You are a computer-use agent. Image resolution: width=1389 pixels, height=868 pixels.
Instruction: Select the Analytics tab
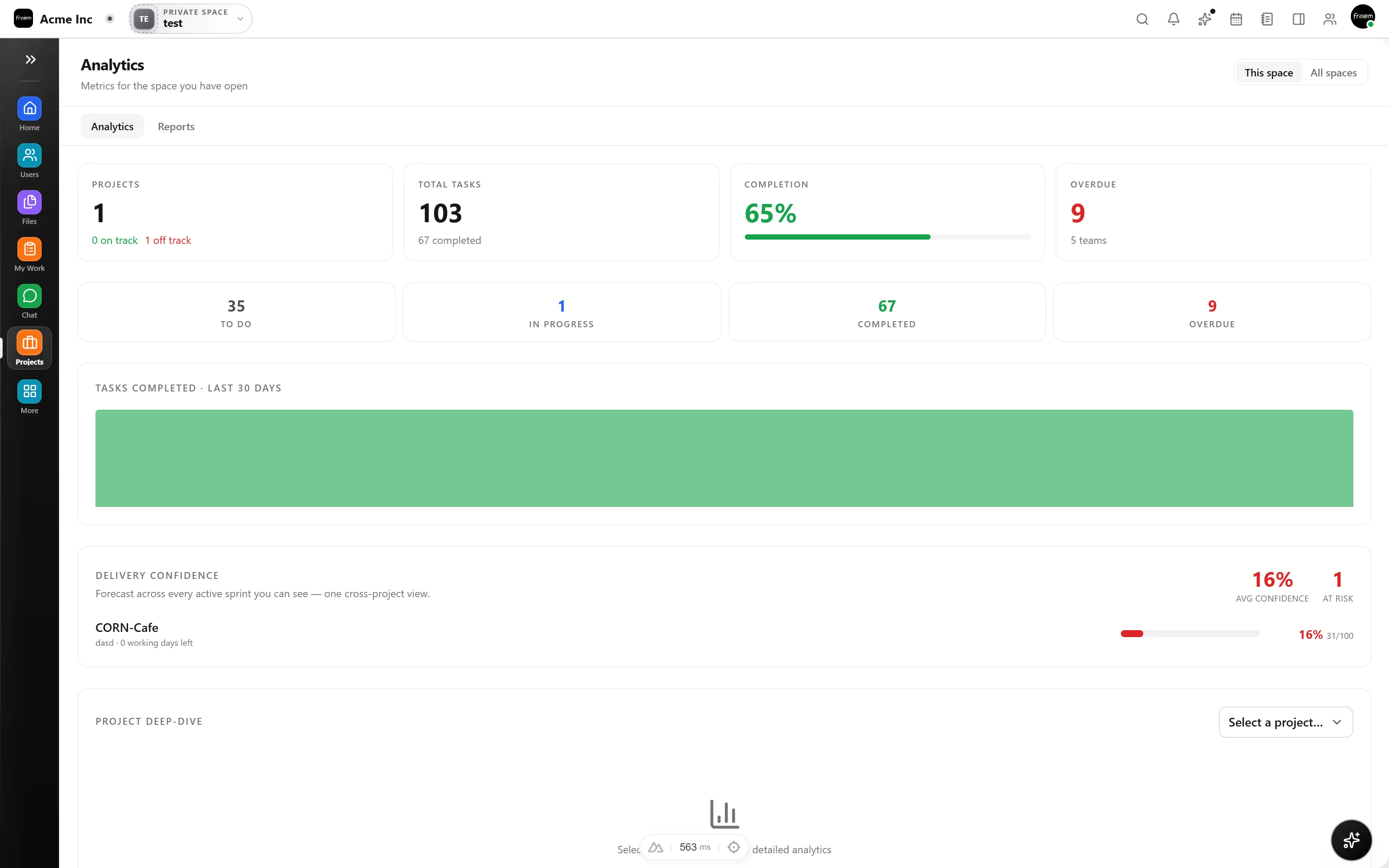tap(112, 126)
